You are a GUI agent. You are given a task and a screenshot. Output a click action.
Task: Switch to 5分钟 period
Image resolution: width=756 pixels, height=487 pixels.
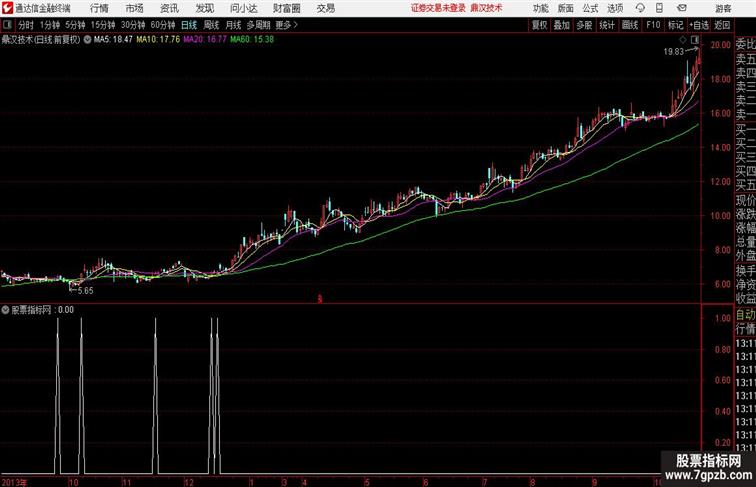[75, 25]
